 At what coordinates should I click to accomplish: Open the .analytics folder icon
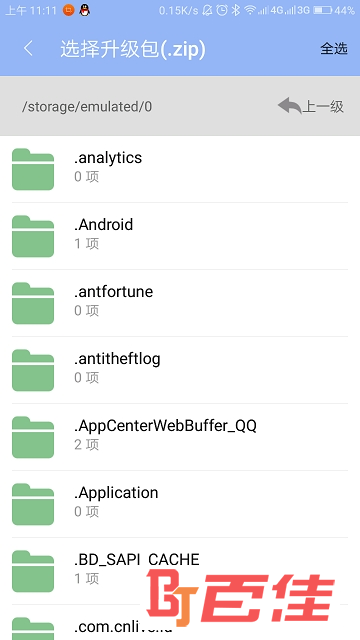click(x=33, y=169)
